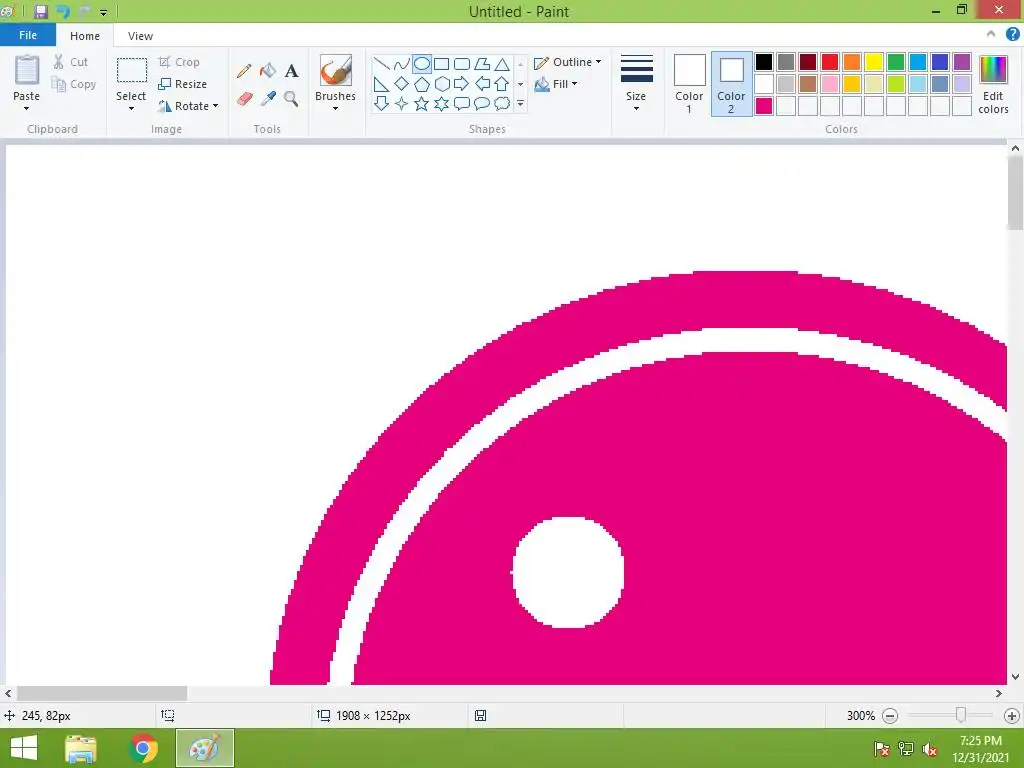Pick the black color swatch
The height and width of the screenshot is (768, 1024).
coord(763,62)
